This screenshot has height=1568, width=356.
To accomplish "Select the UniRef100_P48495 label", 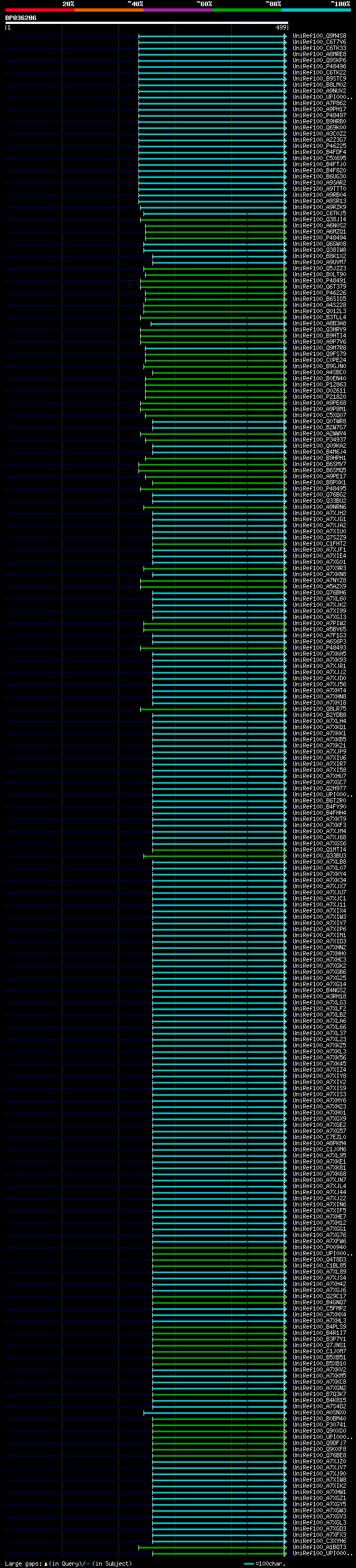I will coord(319,489).
